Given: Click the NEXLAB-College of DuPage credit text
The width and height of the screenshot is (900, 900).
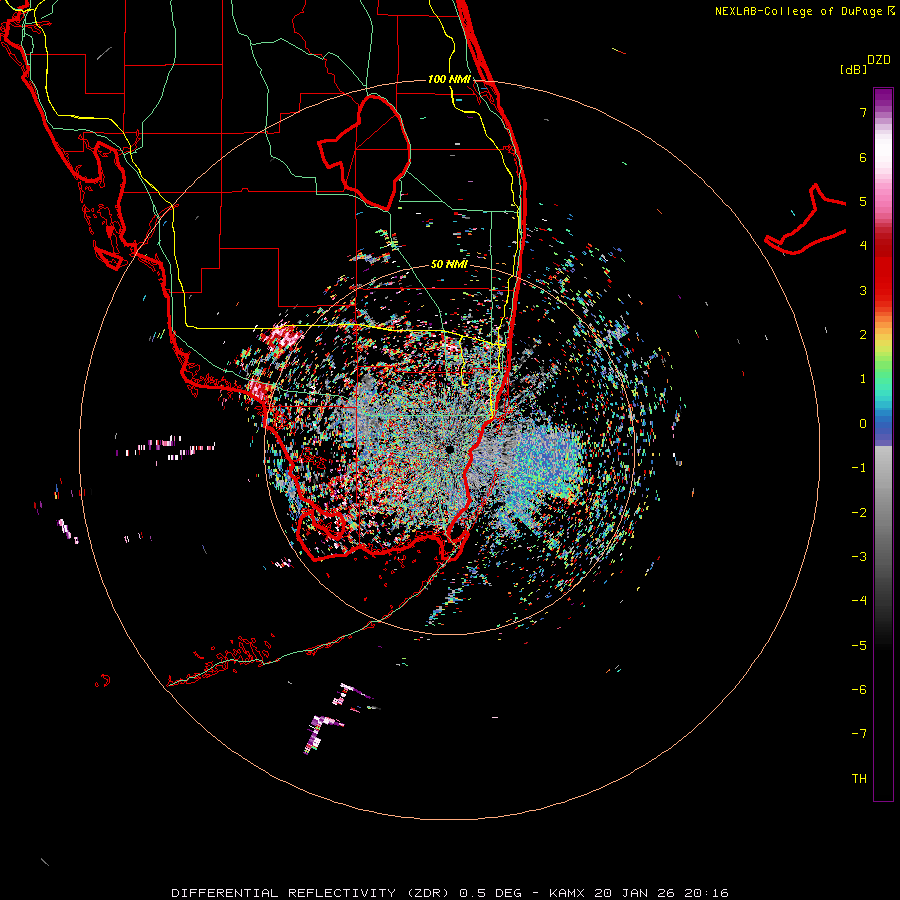Looking at the screenshot, I should (798, 11).
